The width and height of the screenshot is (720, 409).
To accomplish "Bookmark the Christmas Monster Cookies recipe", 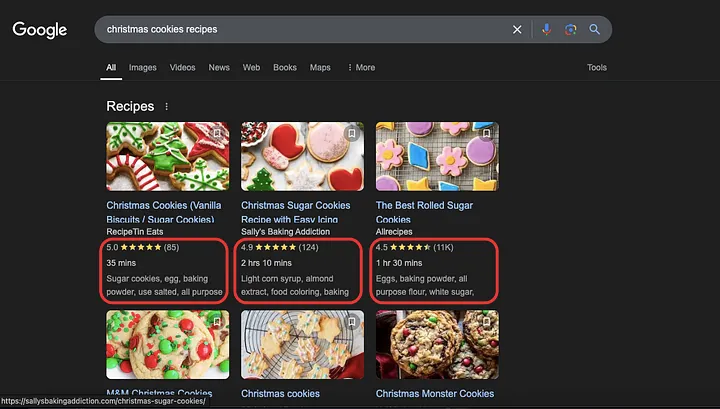I will [486, 322].
